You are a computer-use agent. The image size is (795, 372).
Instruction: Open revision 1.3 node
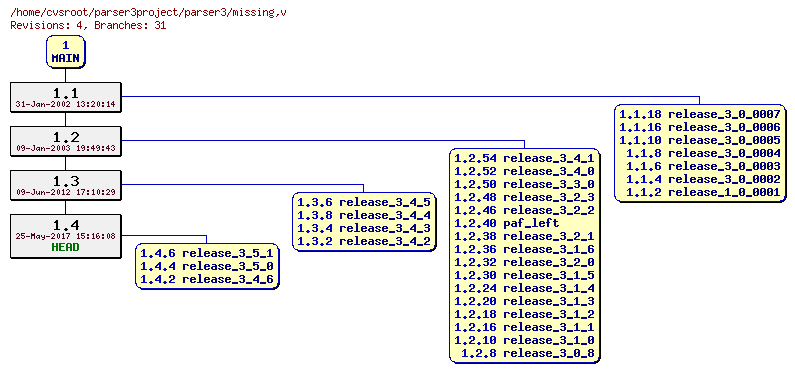[x=66, y=185]
